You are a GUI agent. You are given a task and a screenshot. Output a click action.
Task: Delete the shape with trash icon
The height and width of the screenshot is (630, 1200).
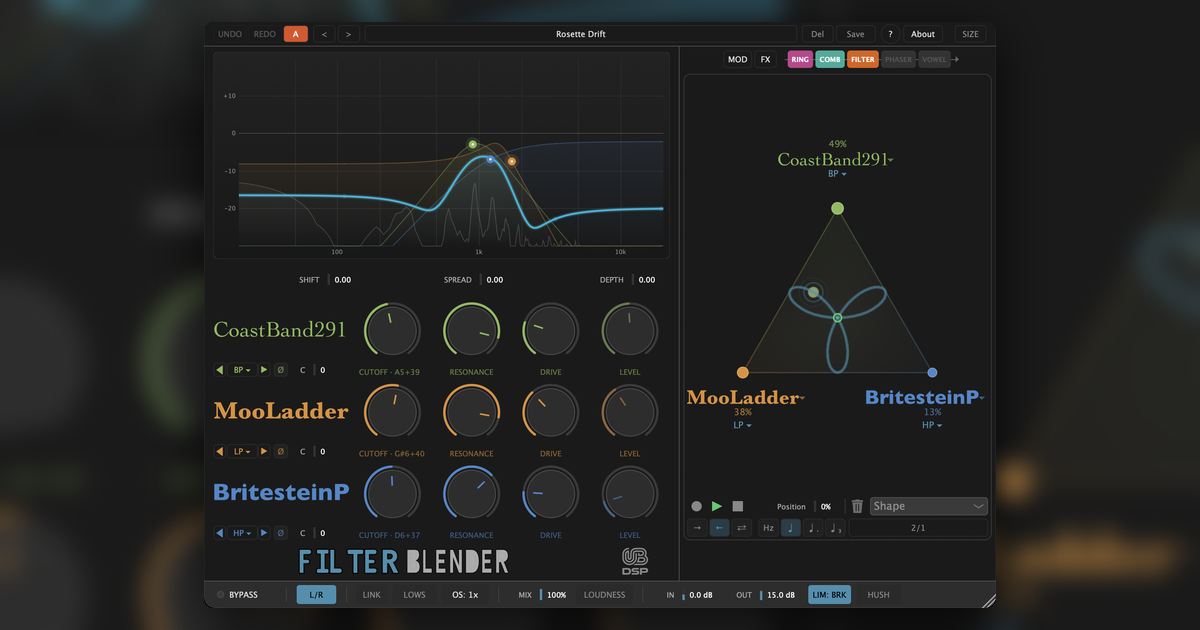(x=857, y=506)
